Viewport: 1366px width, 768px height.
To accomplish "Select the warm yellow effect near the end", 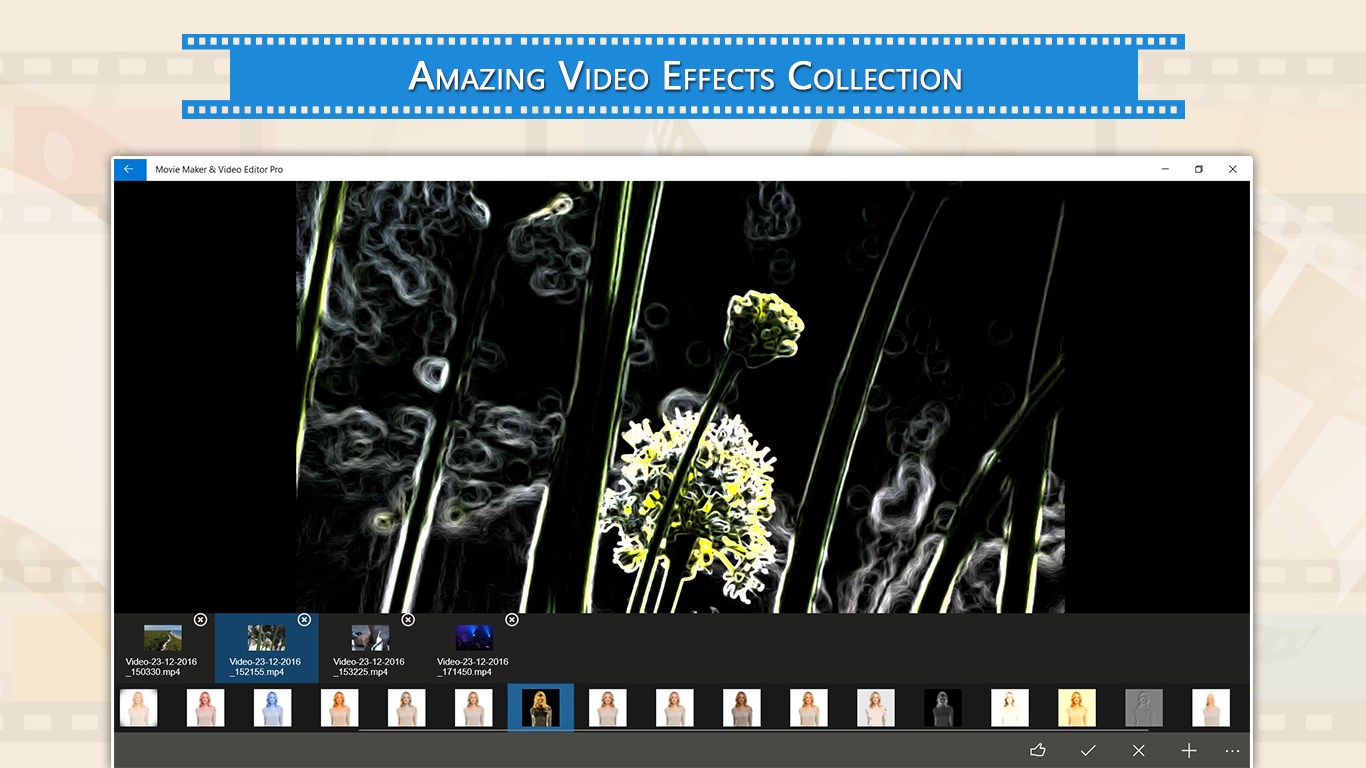I will [1076, 707].
